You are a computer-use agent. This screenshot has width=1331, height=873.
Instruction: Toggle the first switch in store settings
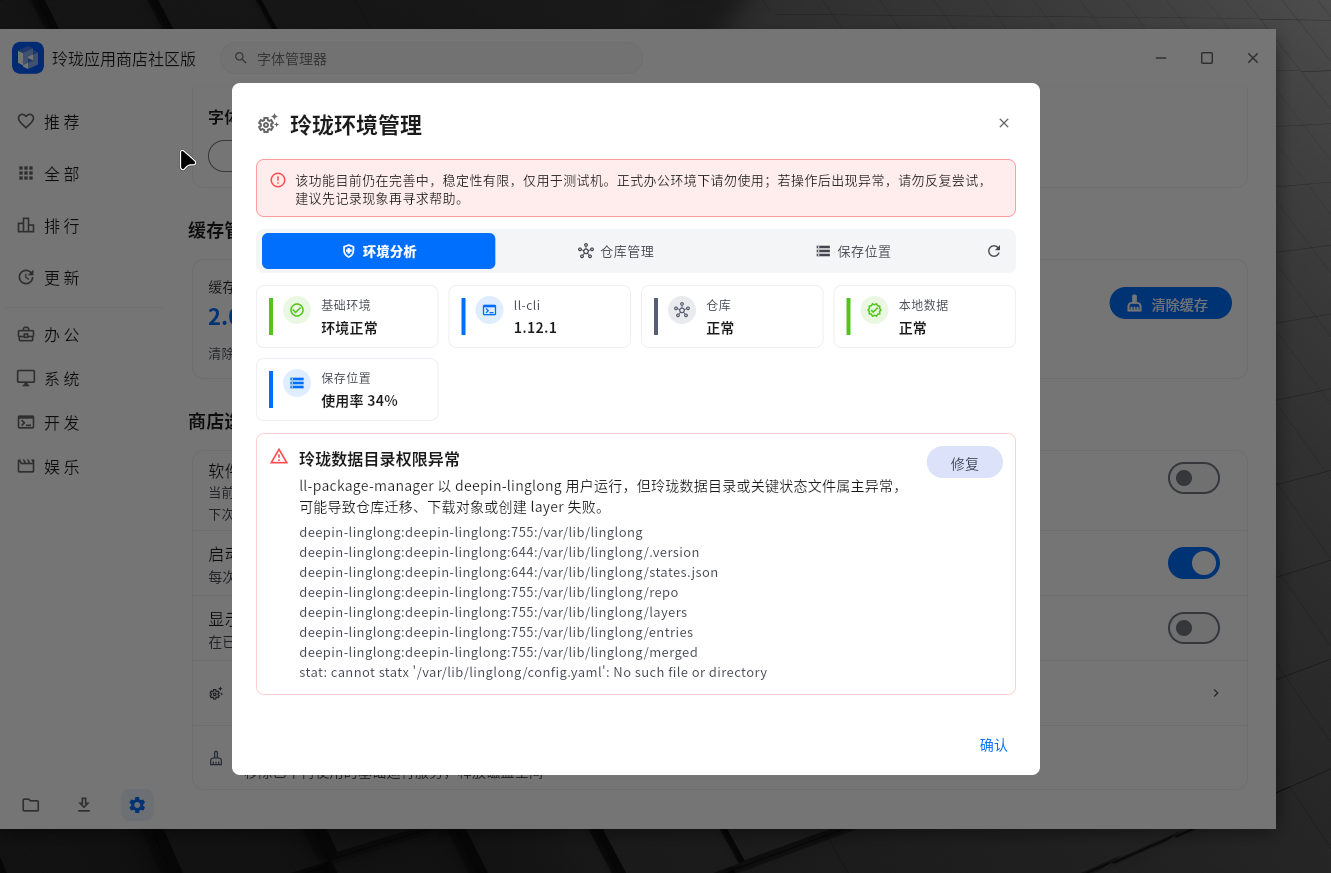(x=1194, y=478)
